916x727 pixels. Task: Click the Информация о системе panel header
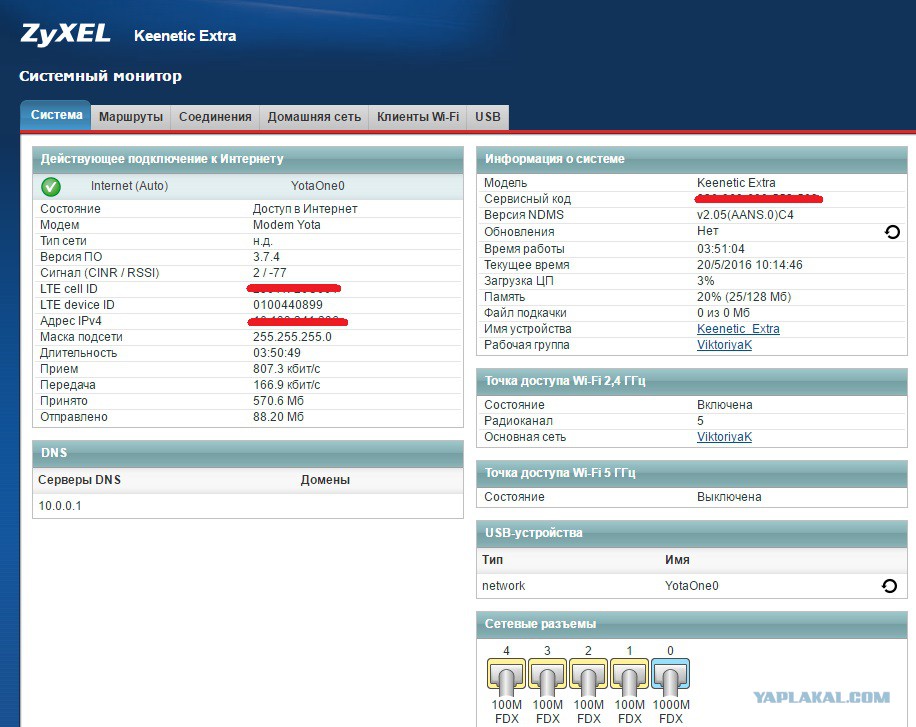pos(692,159)
